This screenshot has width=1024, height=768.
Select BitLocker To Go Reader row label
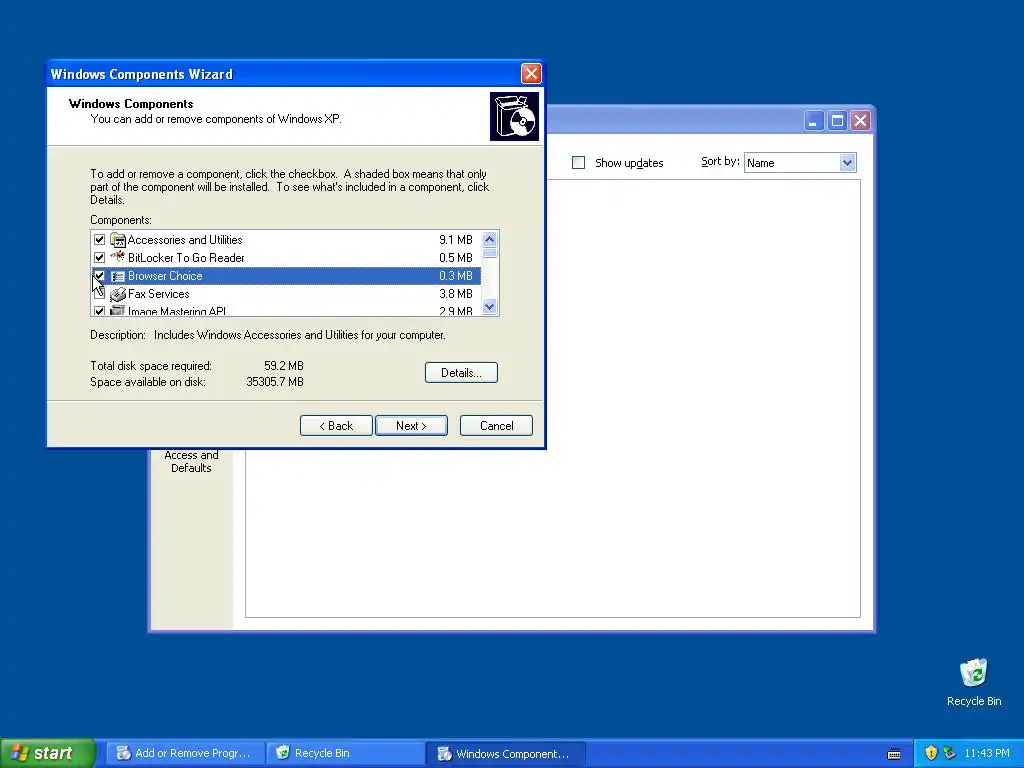pyautogui.click(x=186, y=258)
